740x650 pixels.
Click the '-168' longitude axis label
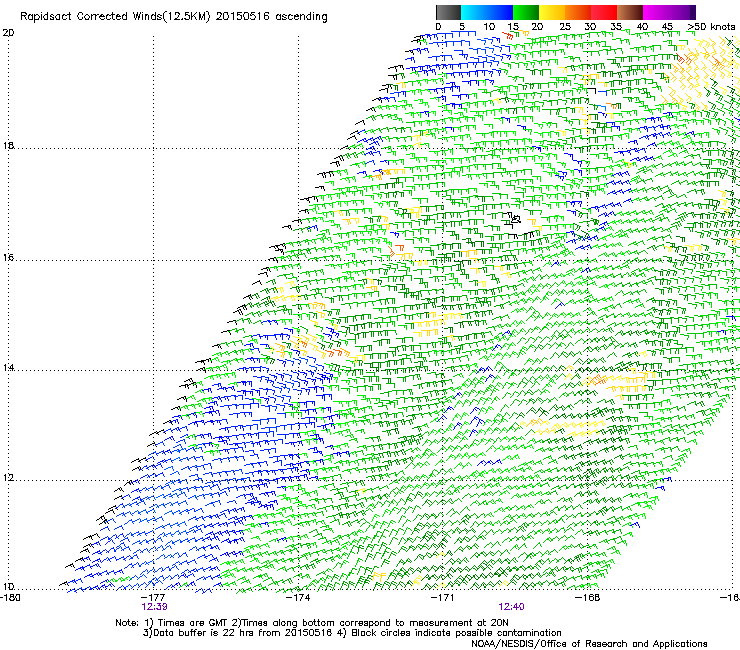click(x=588, y=598)
